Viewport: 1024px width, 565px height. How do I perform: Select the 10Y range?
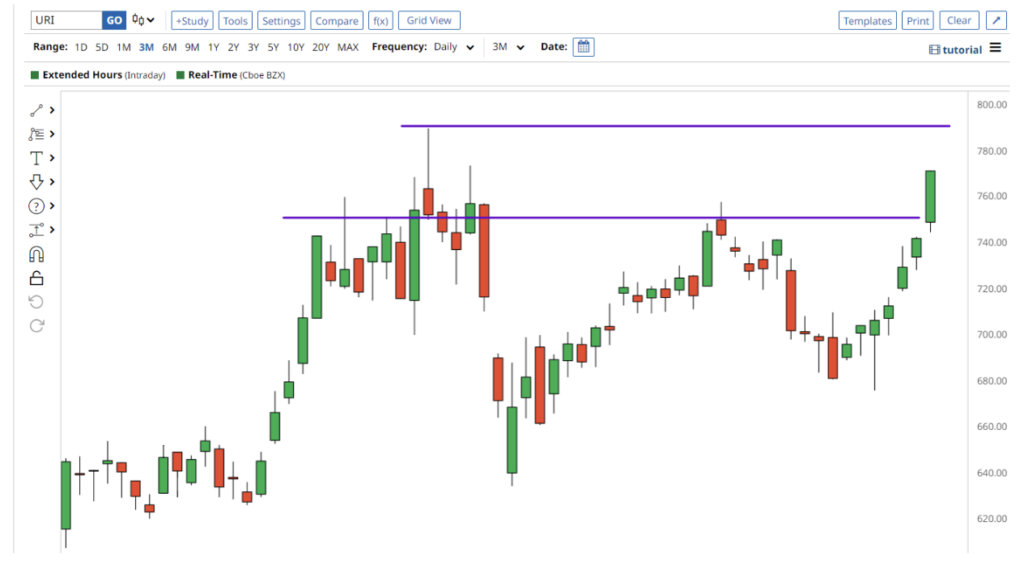coord(296,47)
